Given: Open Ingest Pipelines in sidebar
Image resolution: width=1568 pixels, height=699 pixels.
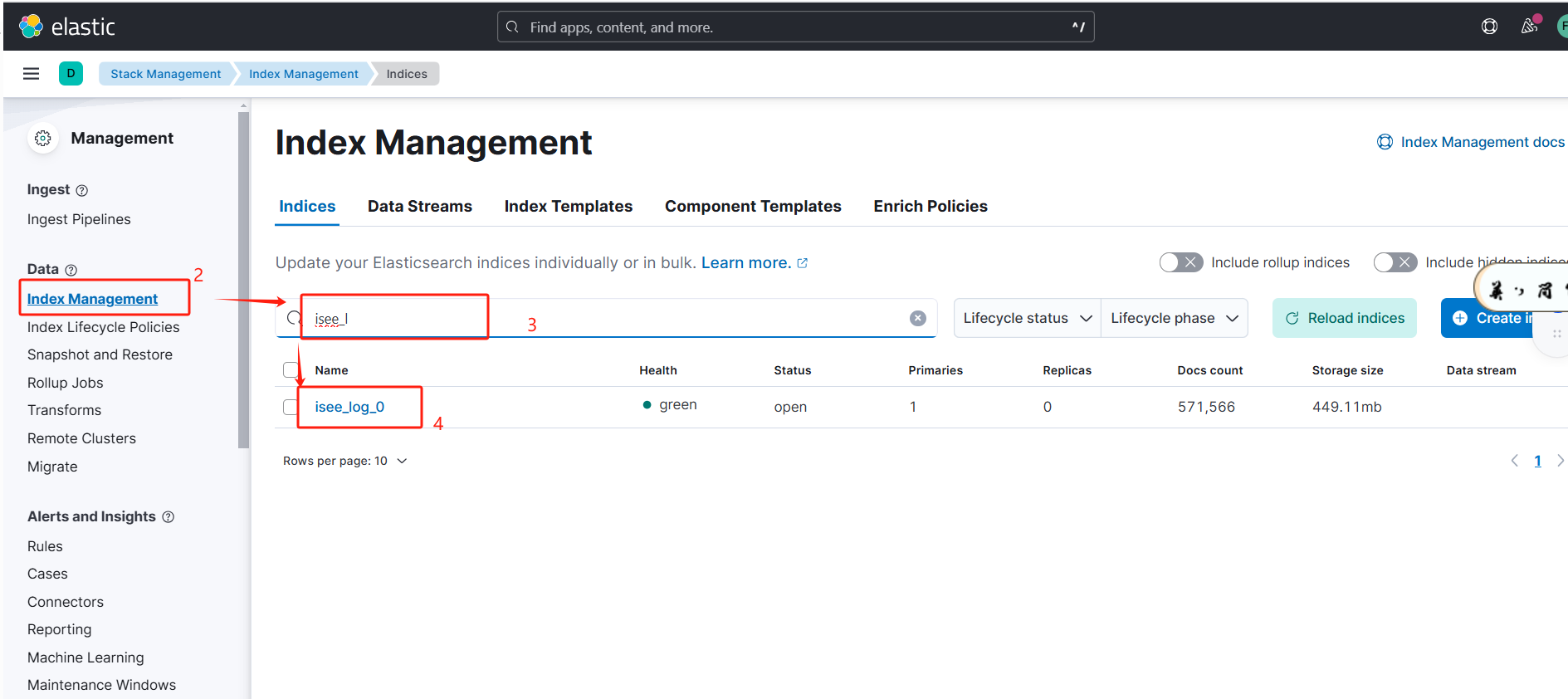Looking at the screenshot, I should [79, 219].
